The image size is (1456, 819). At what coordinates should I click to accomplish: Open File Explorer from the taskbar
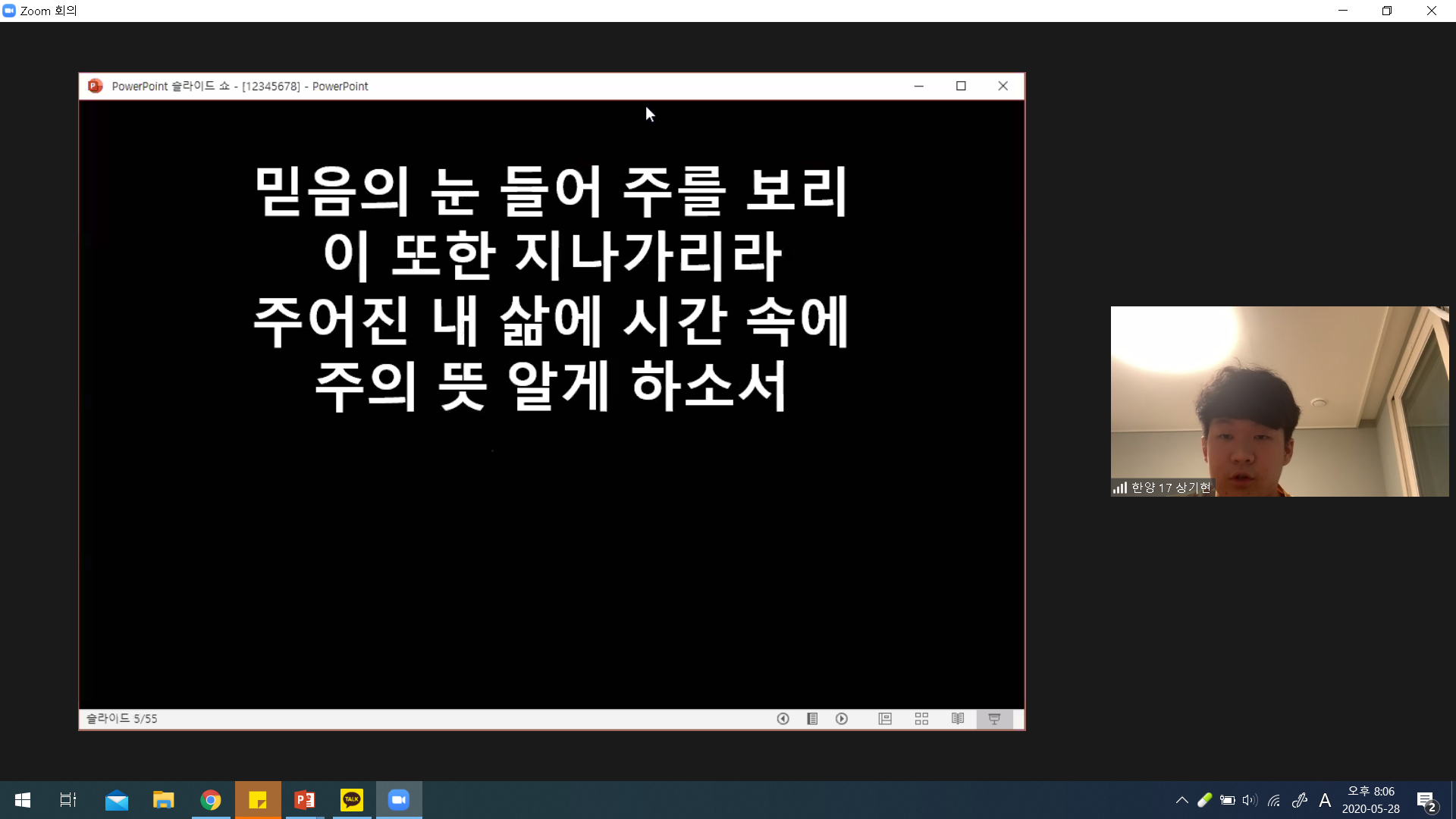coord(164,800)
